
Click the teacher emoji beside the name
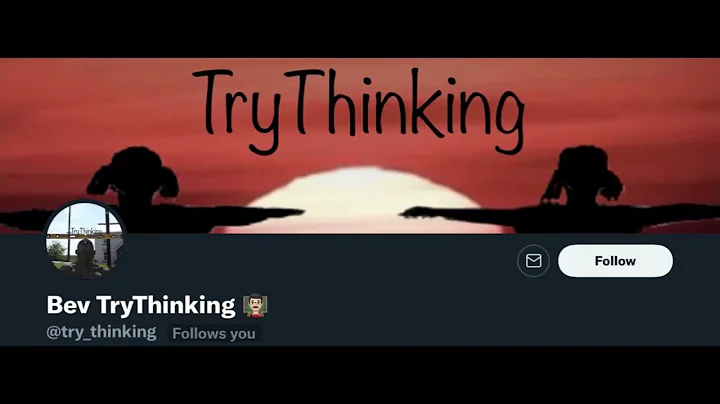pos(255,305)
